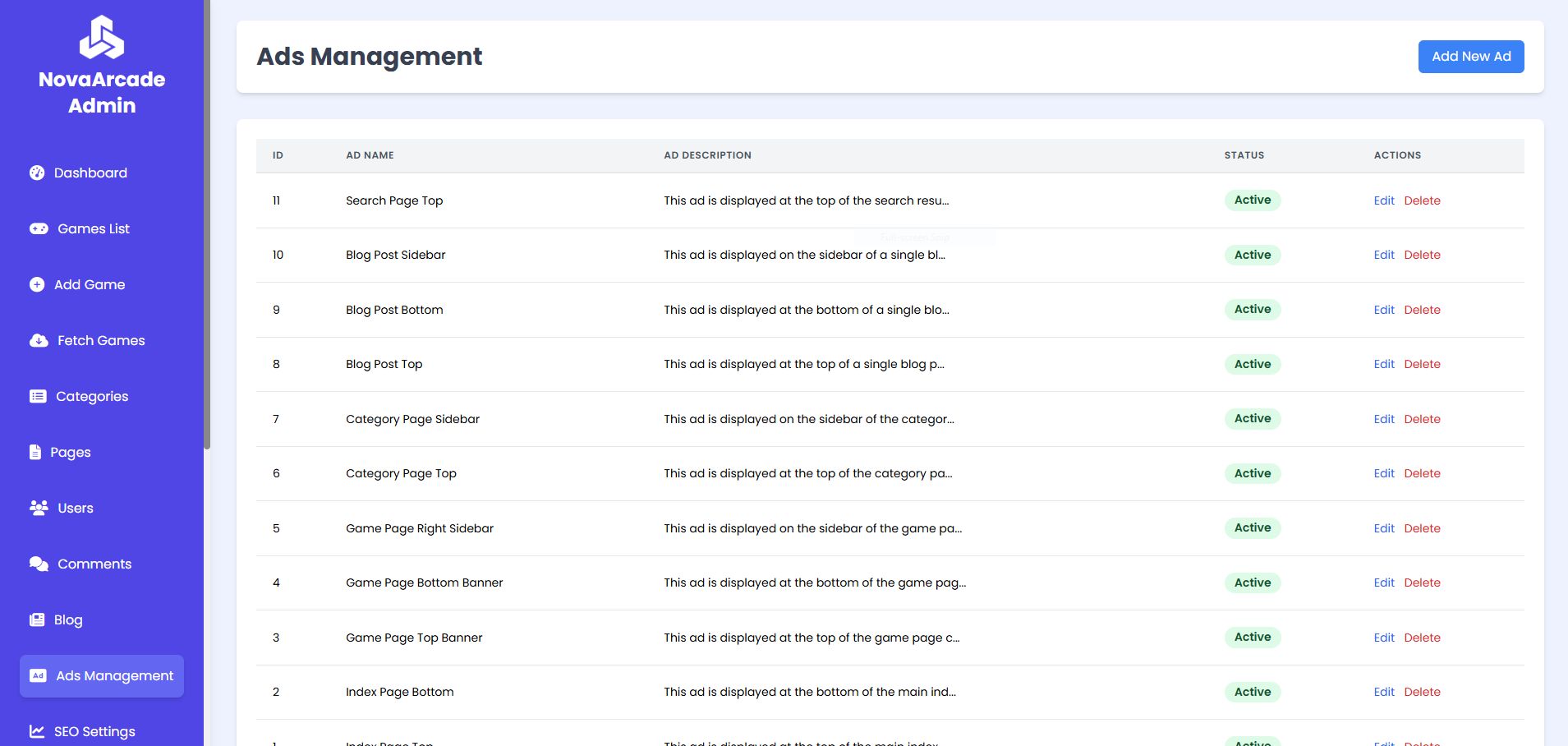This screenshot has width=1568, height=746.
Task: Click the plus icon for Add Game
Action: [37, 284]
